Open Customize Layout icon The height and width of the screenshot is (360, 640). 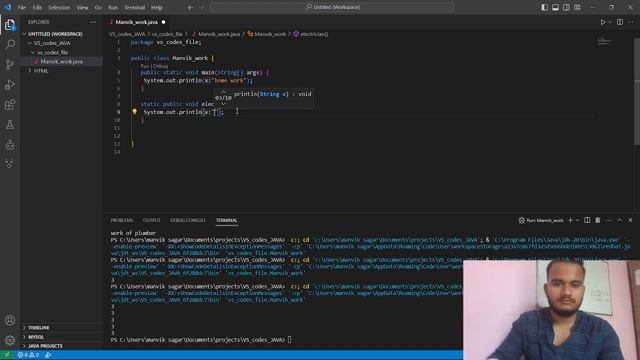click(x=577, y=7)
